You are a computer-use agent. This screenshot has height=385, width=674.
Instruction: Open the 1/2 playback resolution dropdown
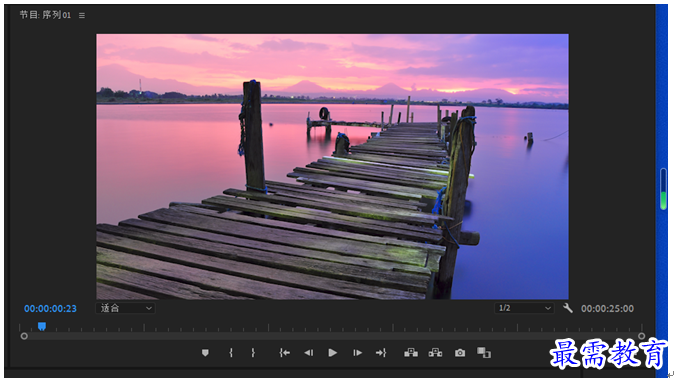(x=524, y=308)
